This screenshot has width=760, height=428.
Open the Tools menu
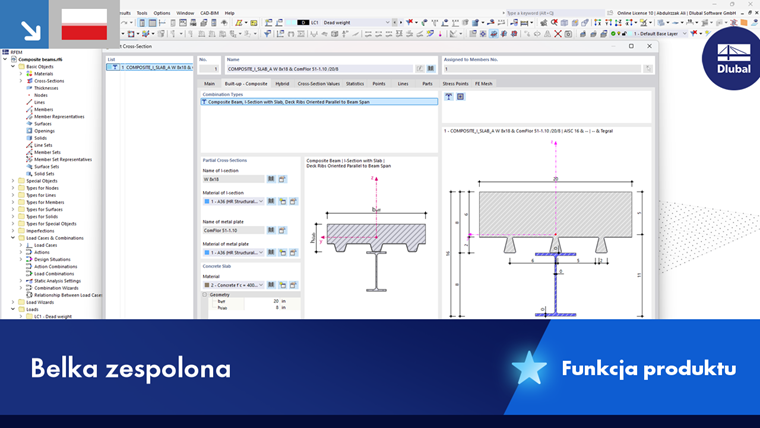point(142,13)
